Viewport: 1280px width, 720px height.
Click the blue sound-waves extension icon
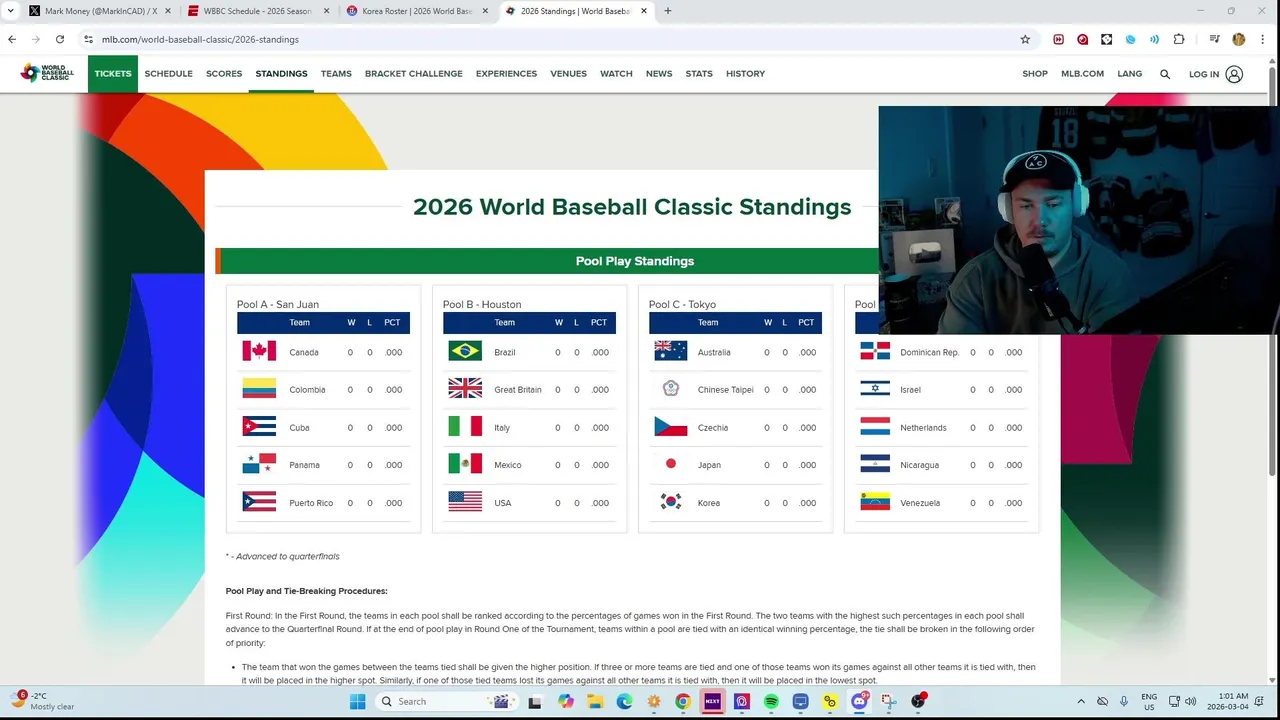tap(1154, 39)
